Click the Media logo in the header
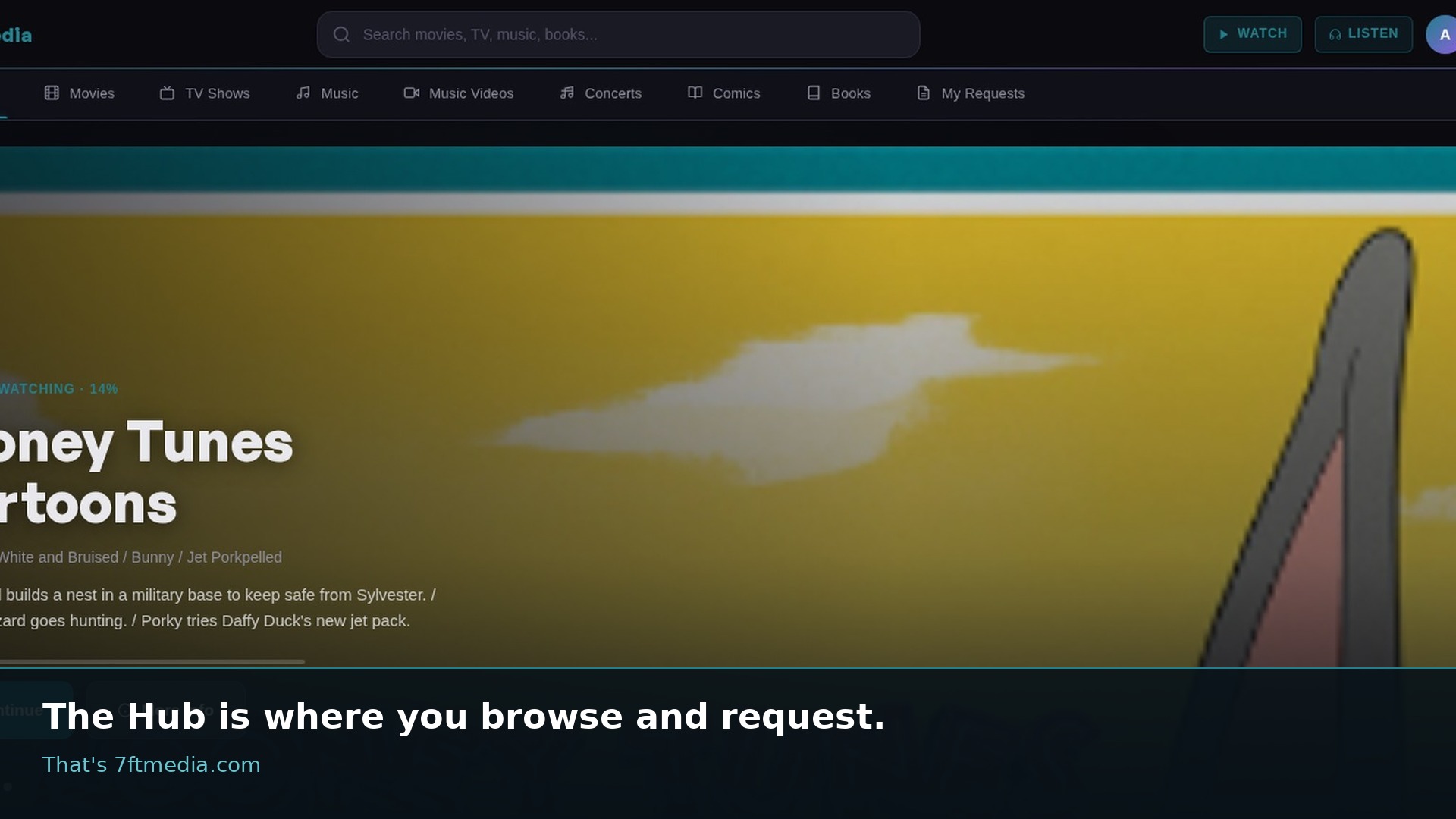Screen dimensions: 1456x819 16,35
